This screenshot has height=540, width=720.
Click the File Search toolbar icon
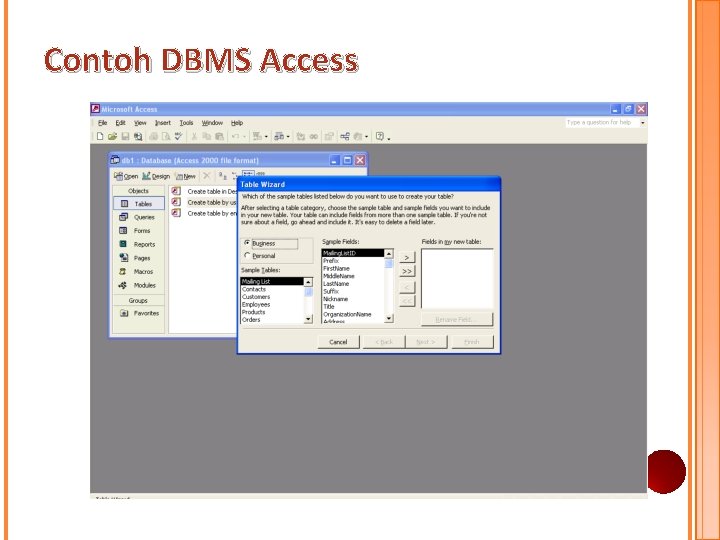[138, 136]
